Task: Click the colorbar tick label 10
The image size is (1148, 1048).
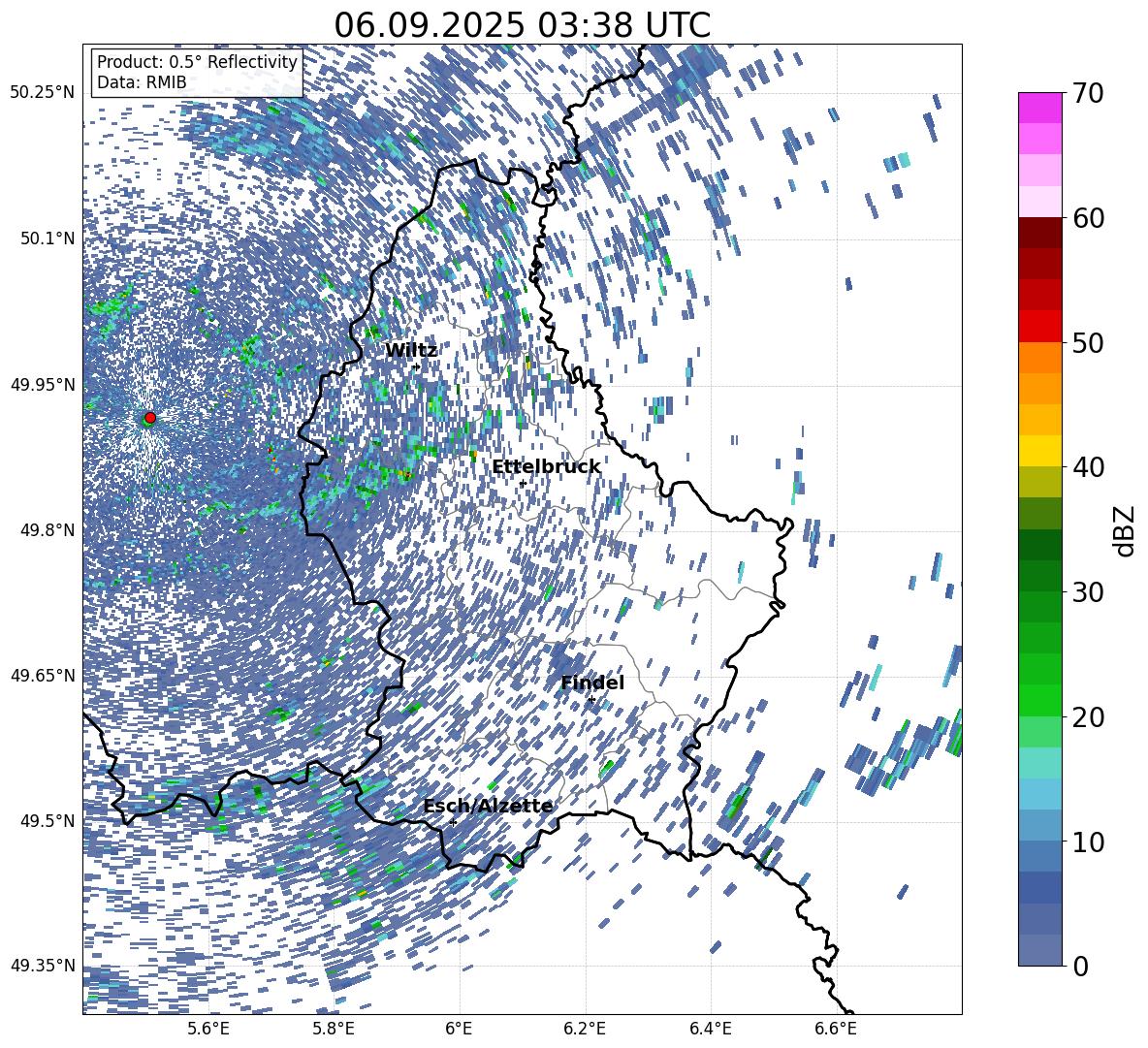Action: click(1088, 842)
